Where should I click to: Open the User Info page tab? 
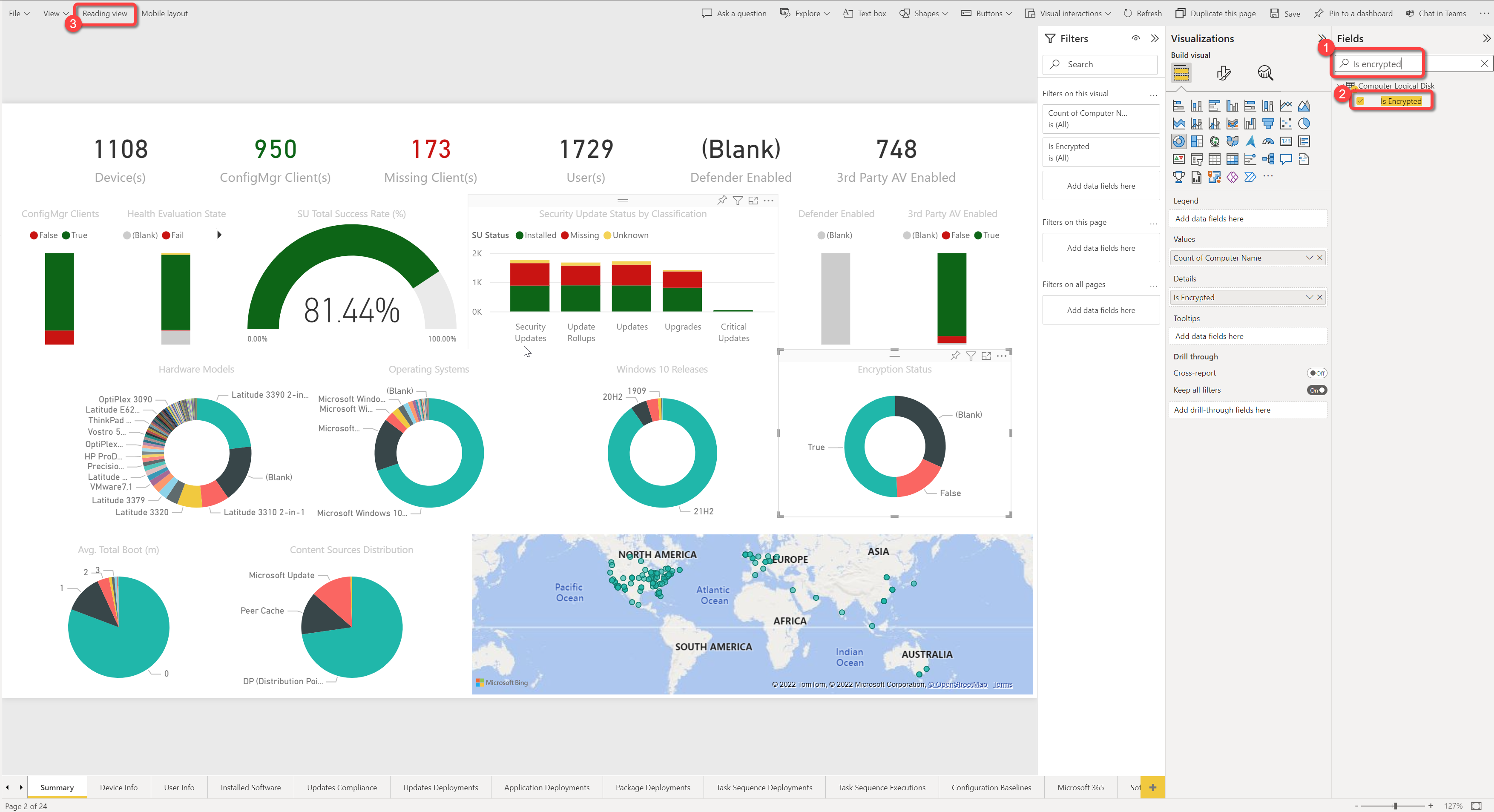point(179,787)
